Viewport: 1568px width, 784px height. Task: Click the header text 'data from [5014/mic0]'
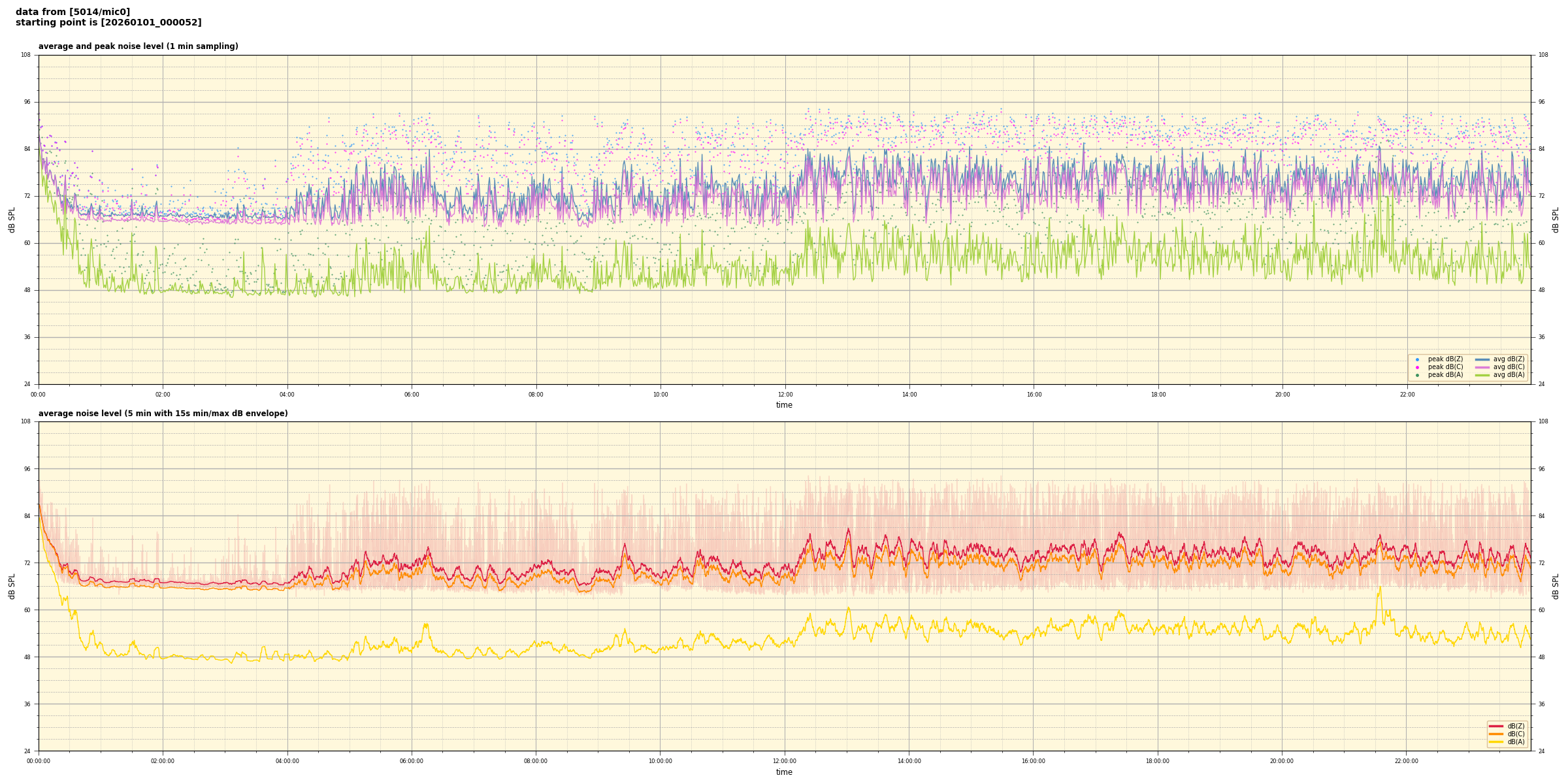click(x=73, y=12)
